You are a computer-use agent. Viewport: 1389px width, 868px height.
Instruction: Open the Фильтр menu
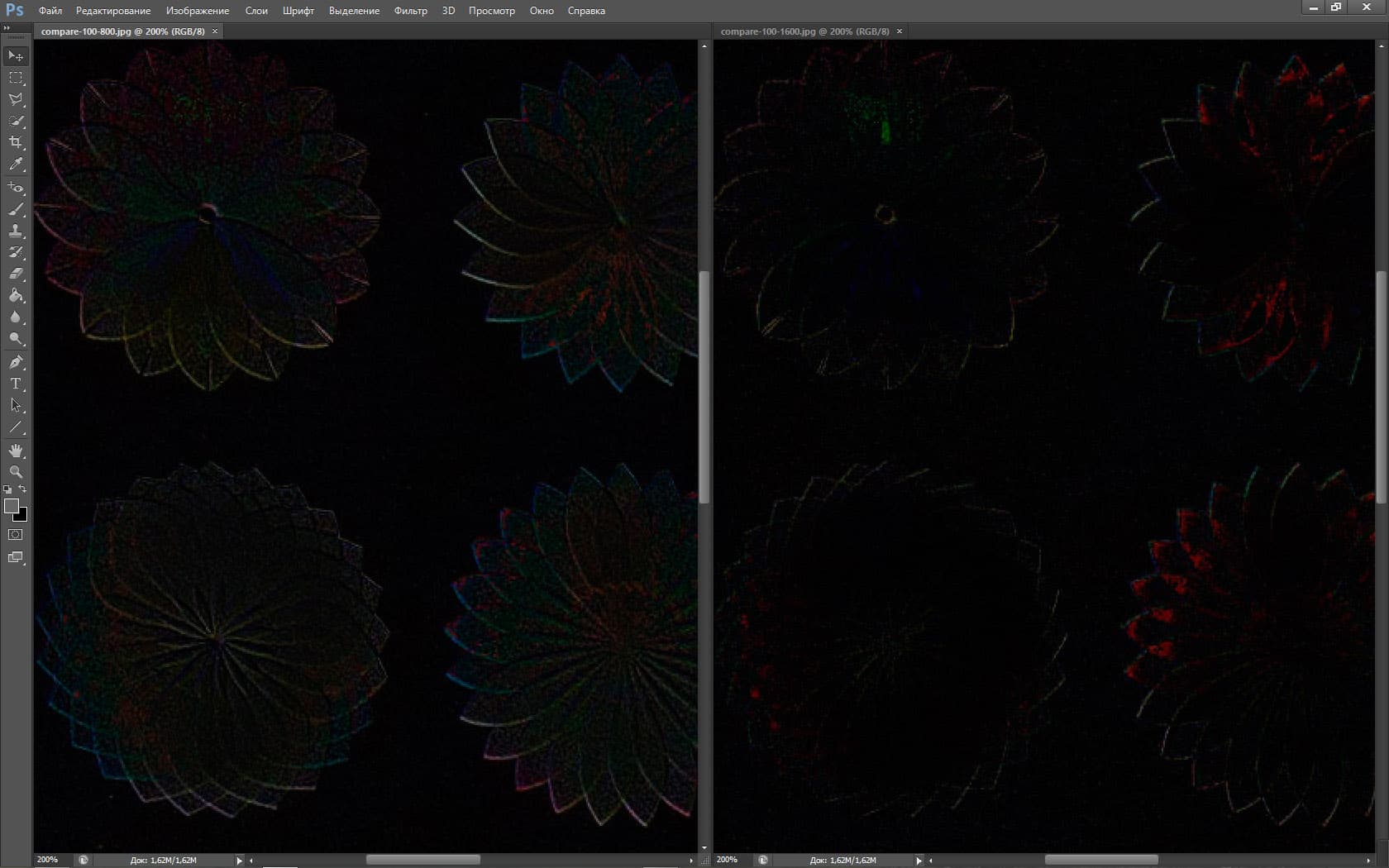(411, 11)
